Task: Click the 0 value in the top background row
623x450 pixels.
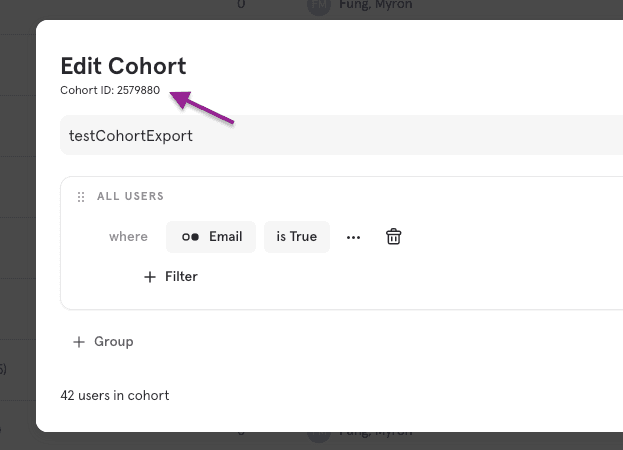Action: pyautogui.click(x=241, y=5)
